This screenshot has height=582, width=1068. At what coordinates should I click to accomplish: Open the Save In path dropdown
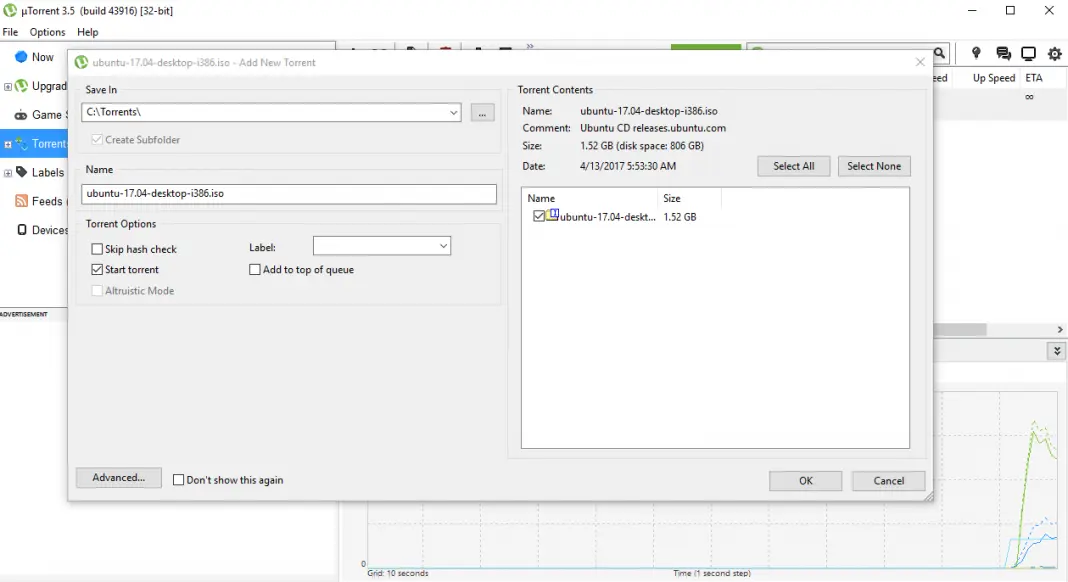point(453,112)
